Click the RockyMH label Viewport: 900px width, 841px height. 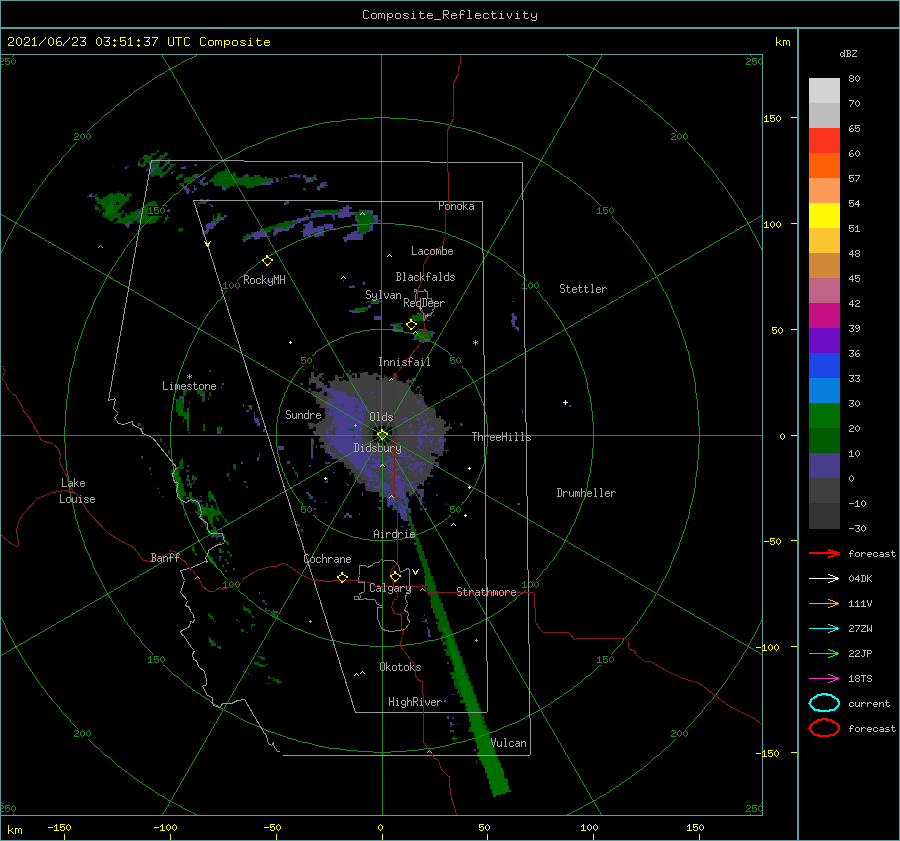tap(264, 280)
